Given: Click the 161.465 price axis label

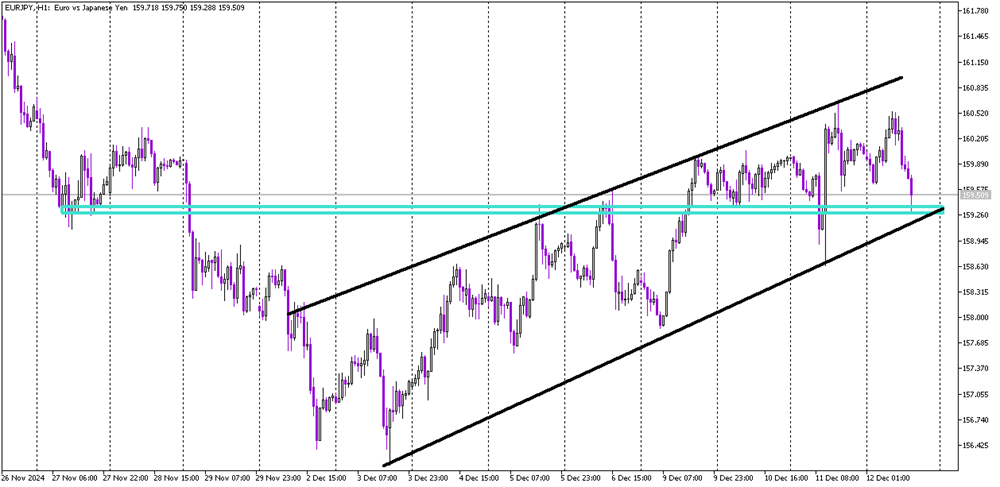Looking at the screenshot, I should [976, 37].
